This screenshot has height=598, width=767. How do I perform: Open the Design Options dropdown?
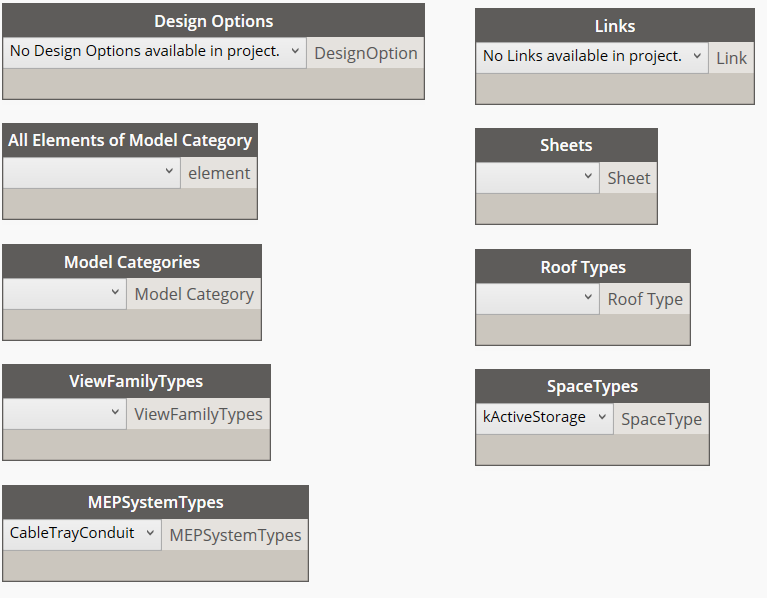(x=155, y=51)
